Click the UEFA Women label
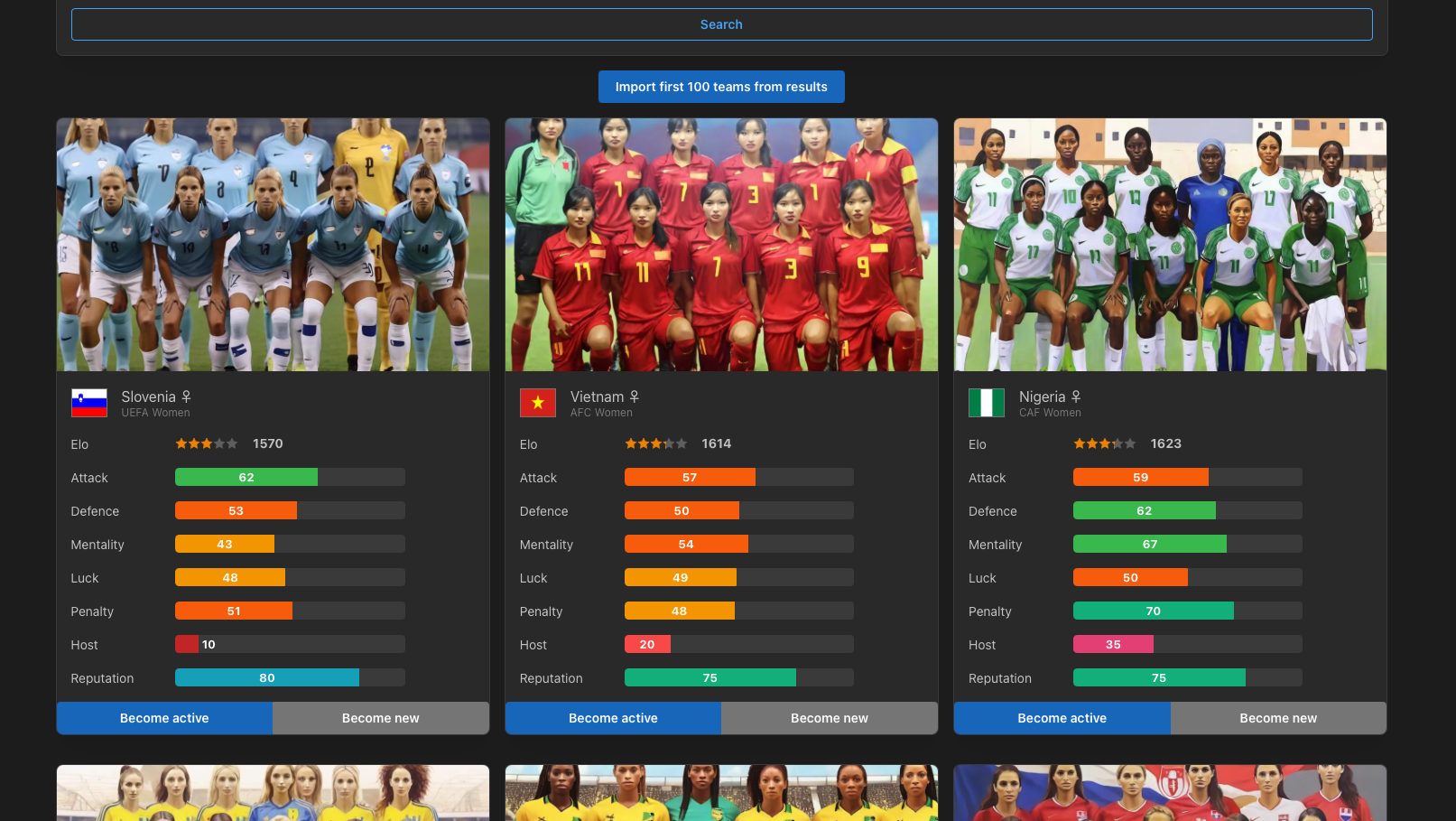 pyautogui.click(x=156, y=413)
